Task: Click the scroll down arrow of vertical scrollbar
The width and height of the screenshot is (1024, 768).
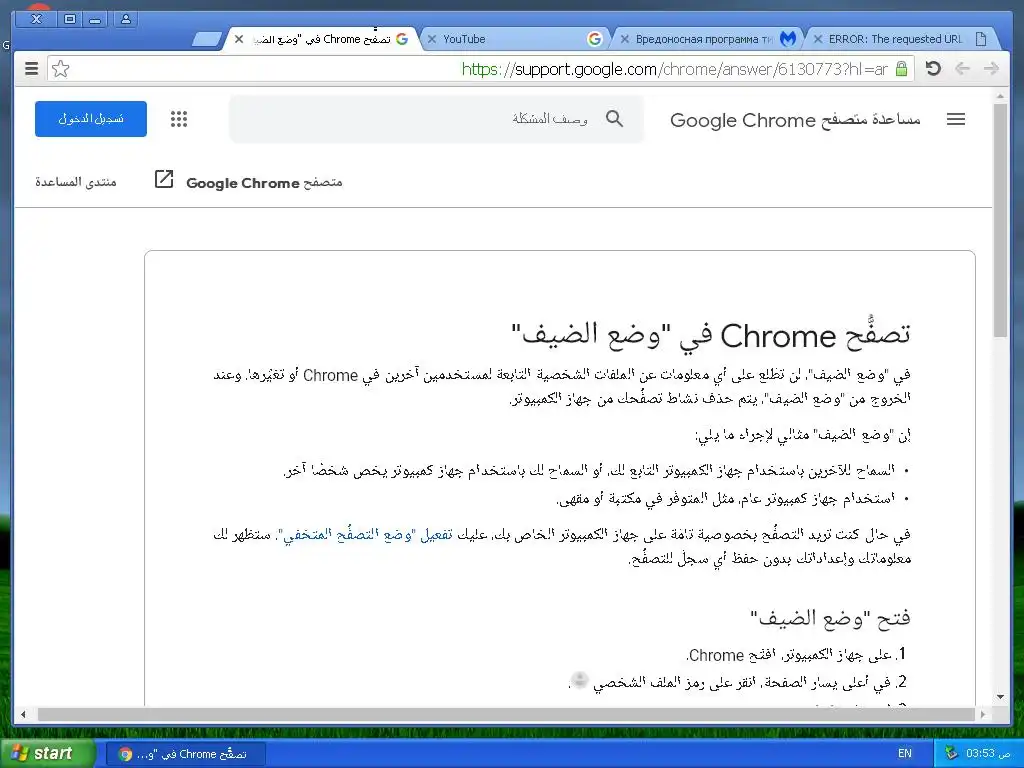Action: [x=1000, y=697]
